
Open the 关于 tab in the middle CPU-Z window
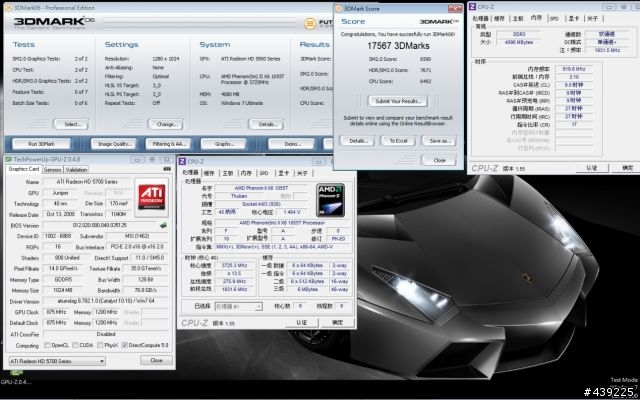point(302,173)
